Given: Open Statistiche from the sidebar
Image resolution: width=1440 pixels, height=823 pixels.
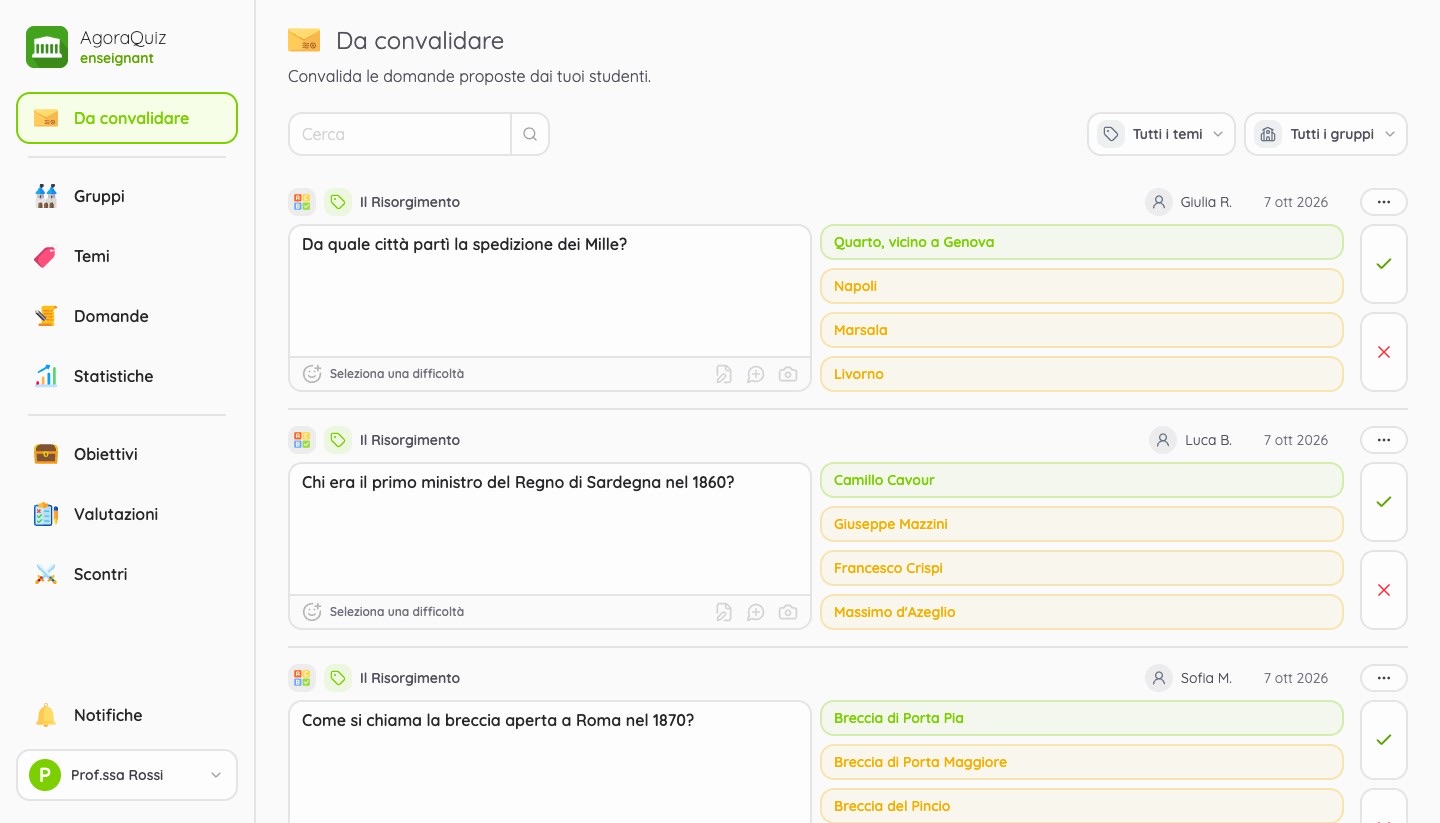Looking at the screenshot, I should click(x=127, y=376).
